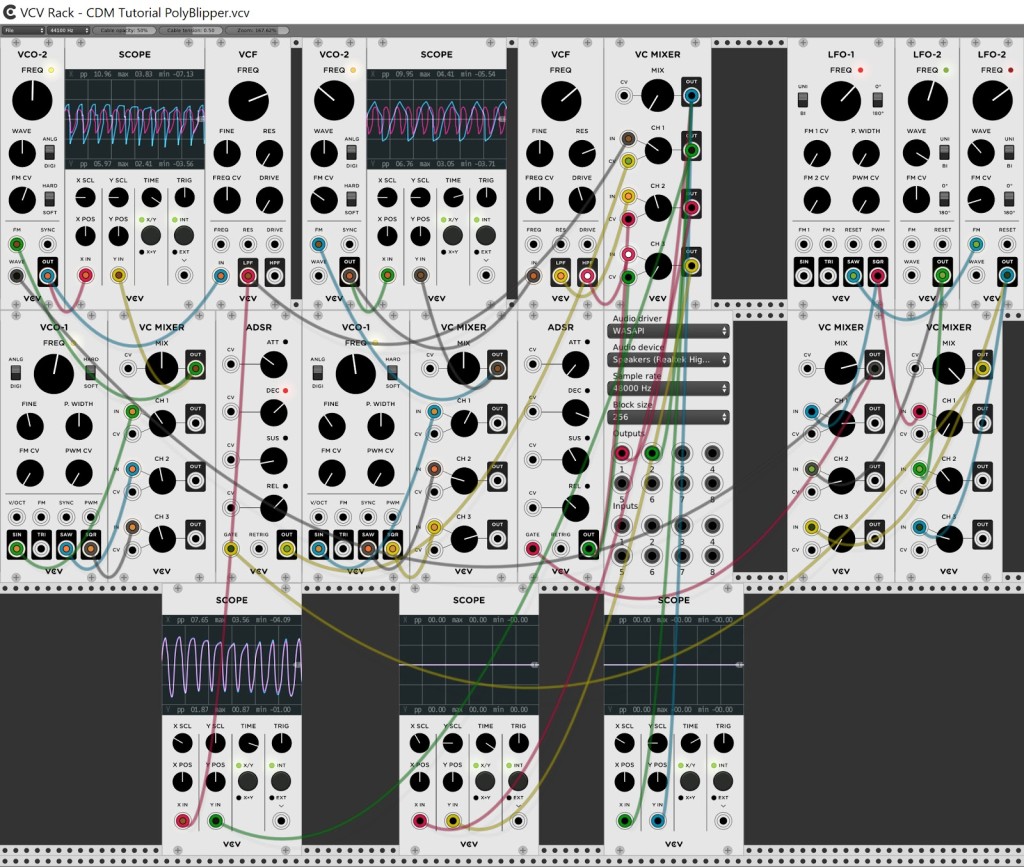Click the TRI output jack on LFO-1
The width and height of the screenshot is (1024, 867).
(x=828, y=273)
